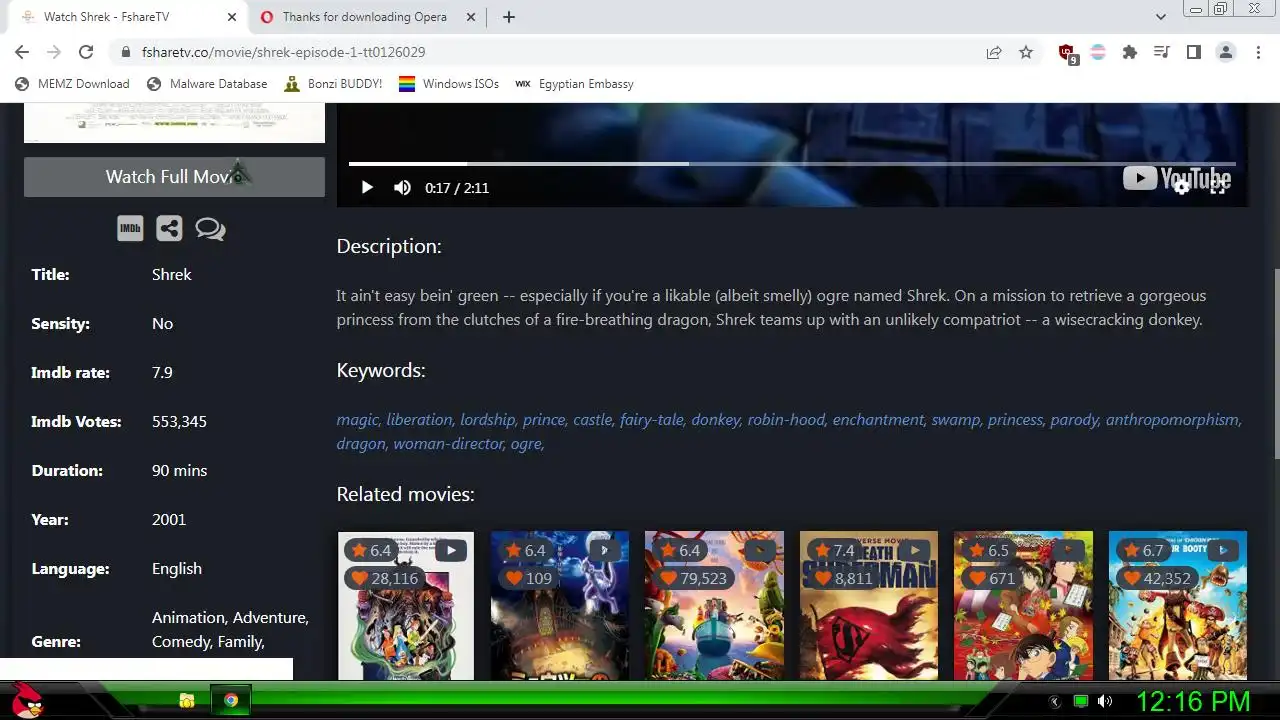
Task: Click the 12:16 PM taskbar clock
Action: click(x=1193, y=701)
